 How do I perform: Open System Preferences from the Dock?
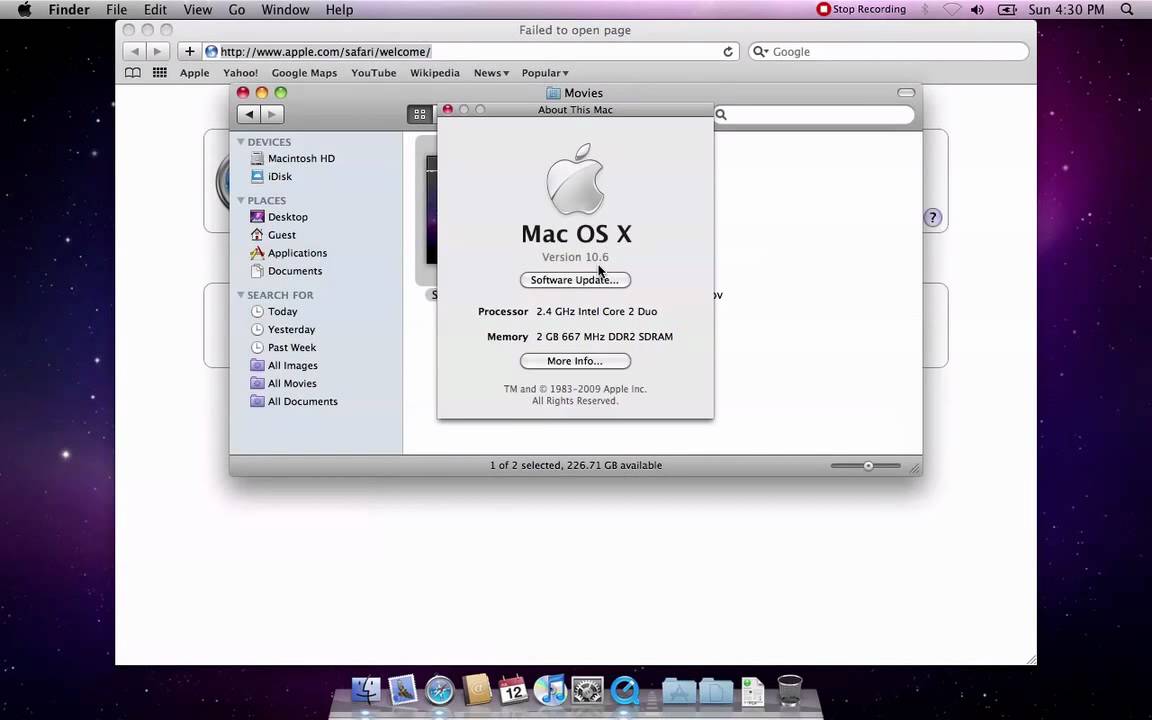[x=587, y=691]
